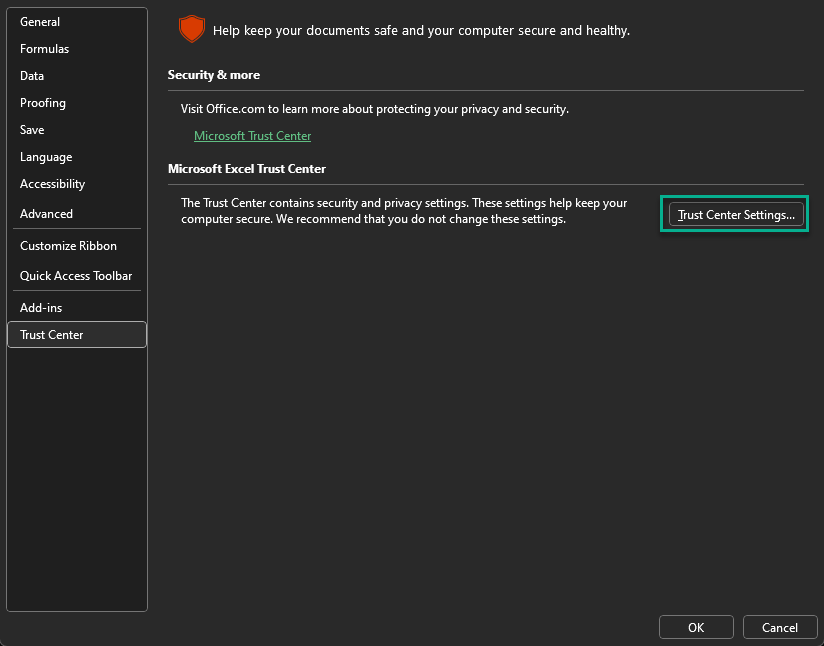The width and height of the screenshot is (824, 646).
Task: Go to Proofing settings
Action: [43, 103]
